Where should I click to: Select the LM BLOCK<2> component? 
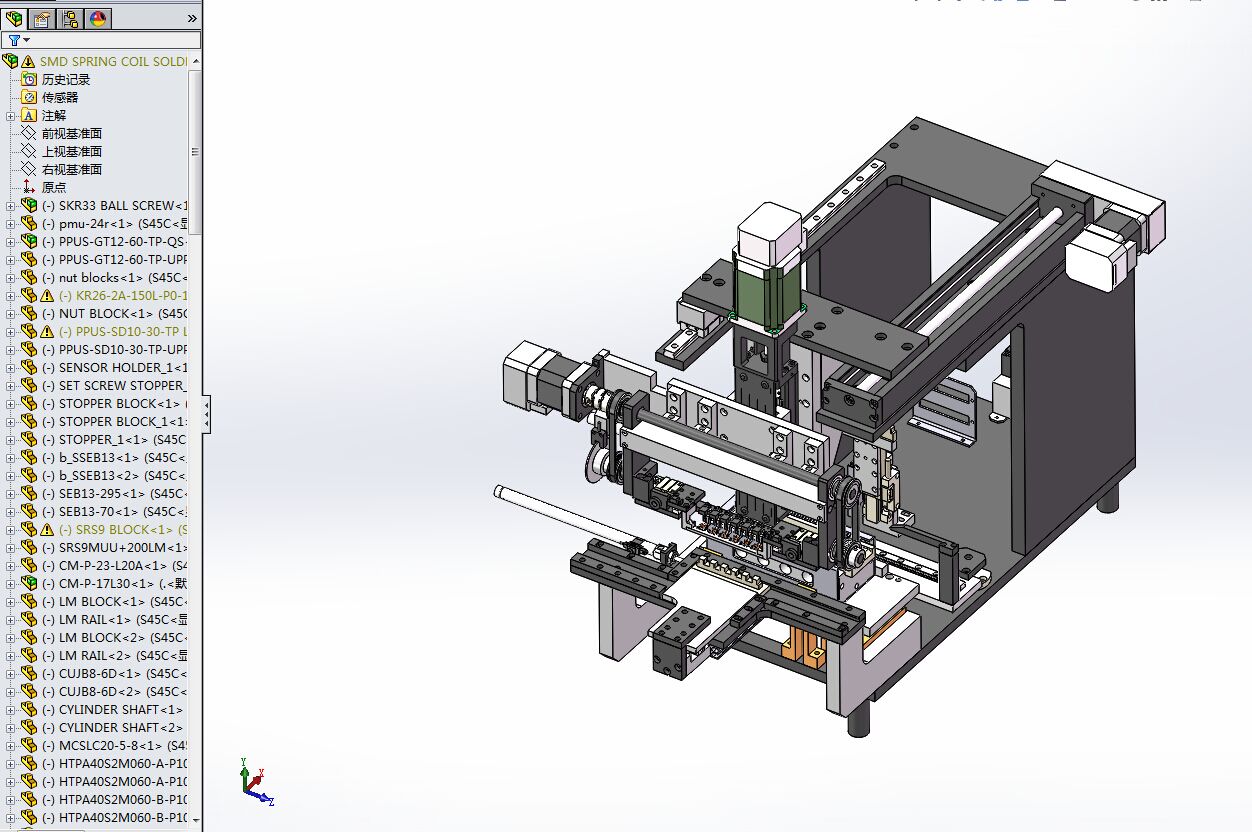pos(115,637)
